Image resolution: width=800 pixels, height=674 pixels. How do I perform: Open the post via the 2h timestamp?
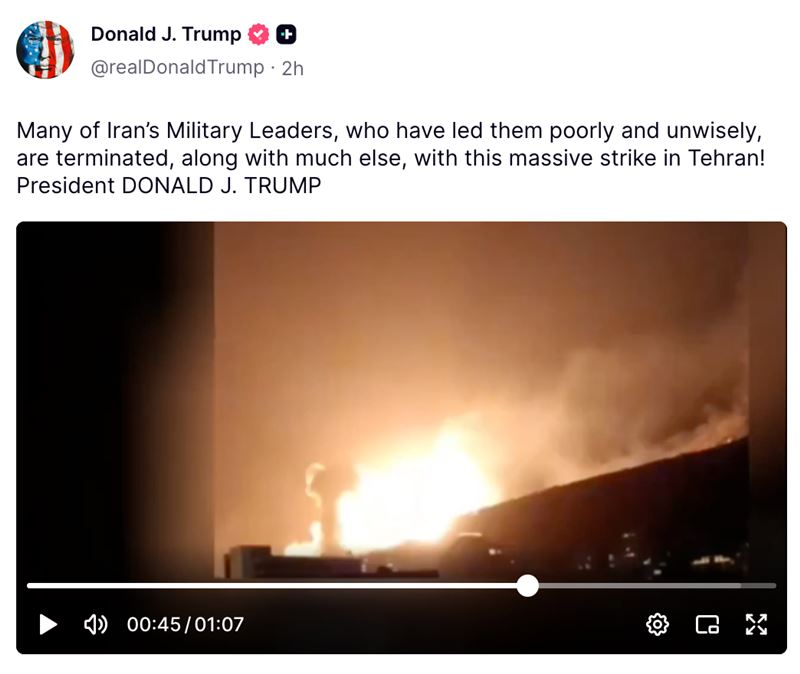tap(292, 68)
